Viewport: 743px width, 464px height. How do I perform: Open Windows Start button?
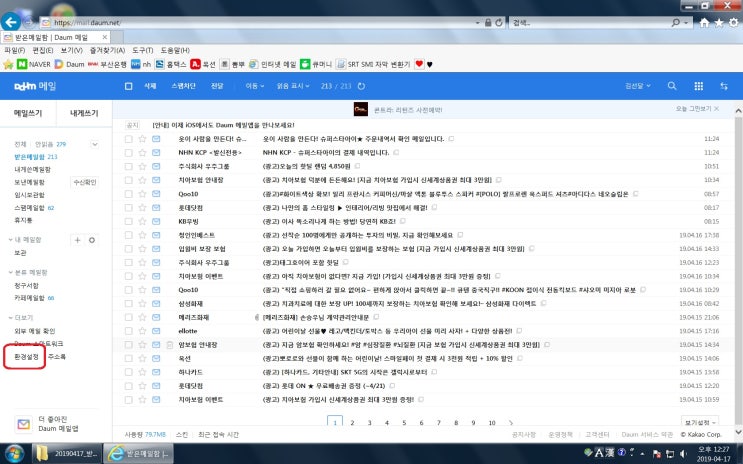(x=15, y=454)
